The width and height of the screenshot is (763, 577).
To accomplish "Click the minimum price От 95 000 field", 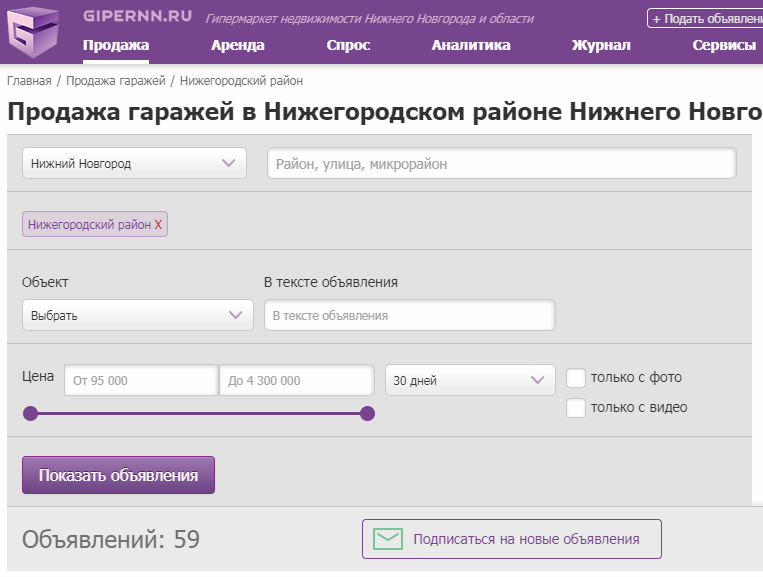I will click(141, 380).
